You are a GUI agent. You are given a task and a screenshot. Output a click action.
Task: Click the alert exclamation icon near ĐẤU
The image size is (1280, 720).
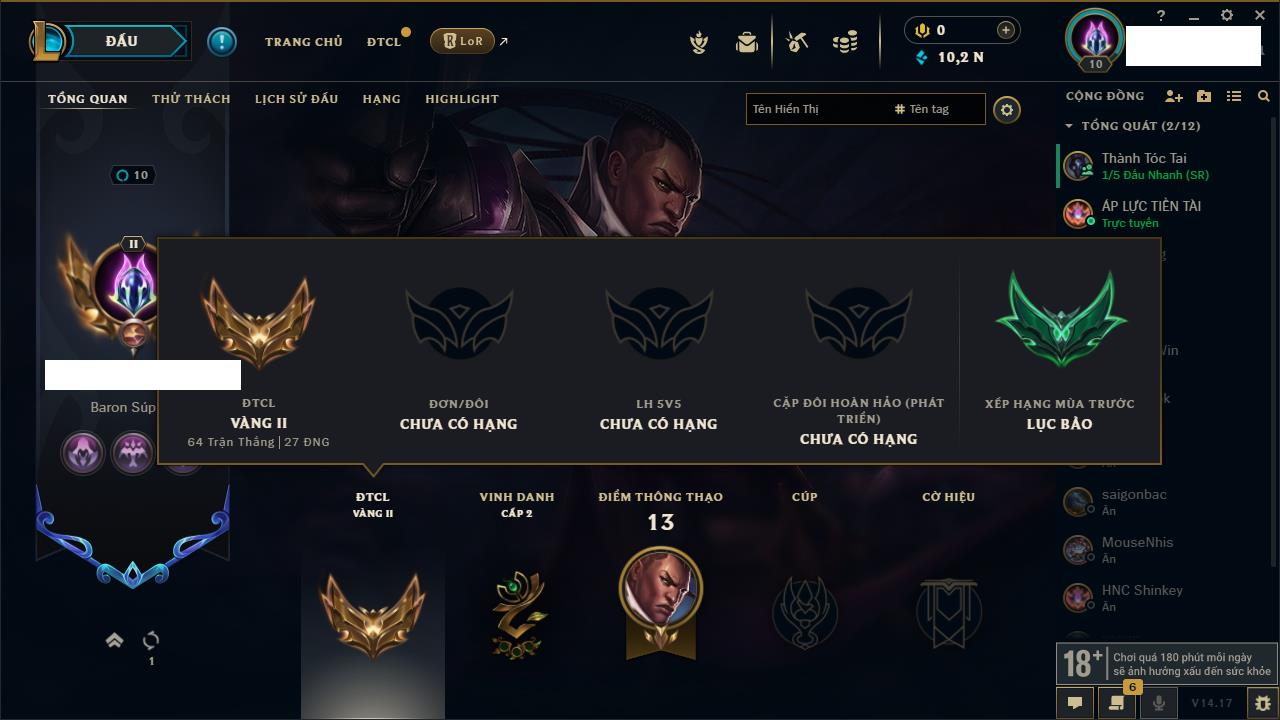pyautogui.click(x=222, y=41)
